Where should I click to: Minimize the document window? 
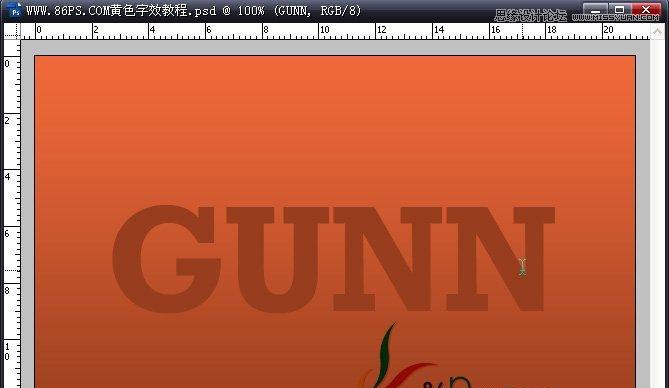[x=596, y=10]
